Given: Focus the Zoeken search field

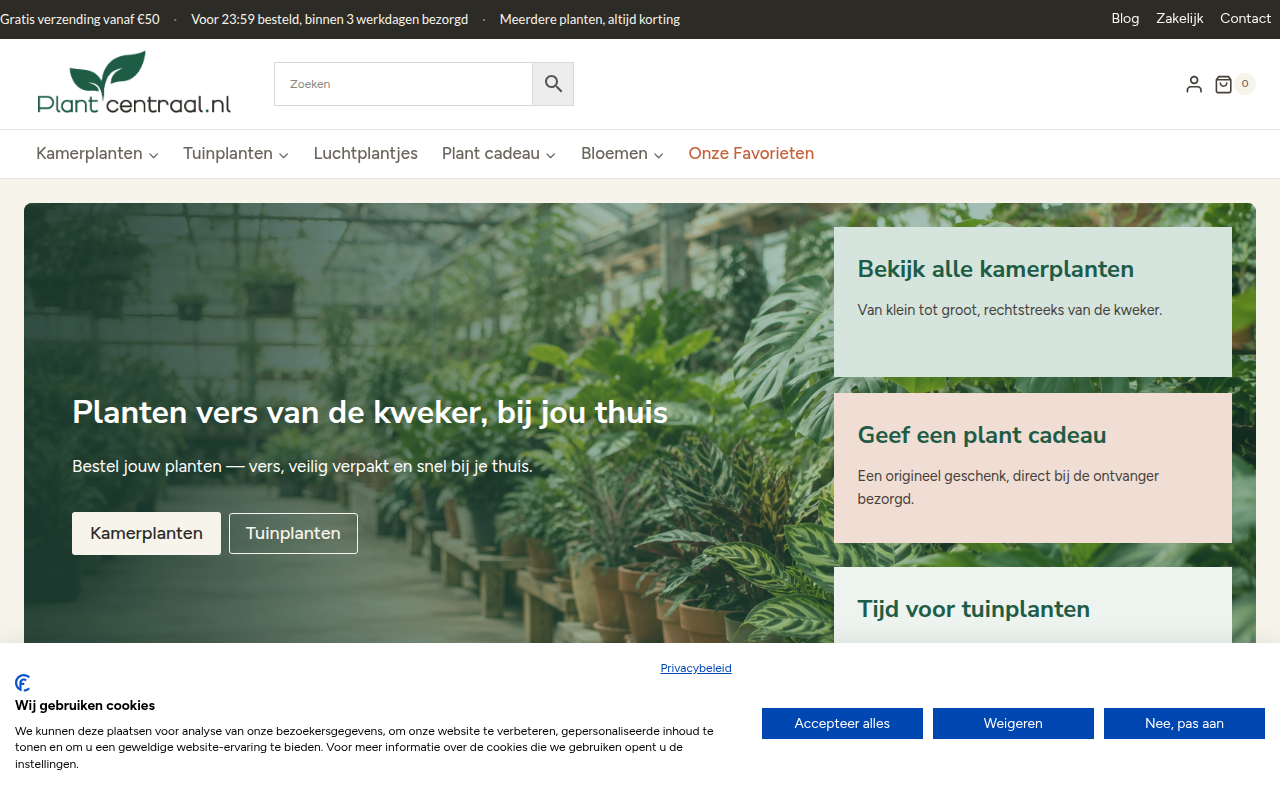Looking at the screenshot, I should pos(403,84).
